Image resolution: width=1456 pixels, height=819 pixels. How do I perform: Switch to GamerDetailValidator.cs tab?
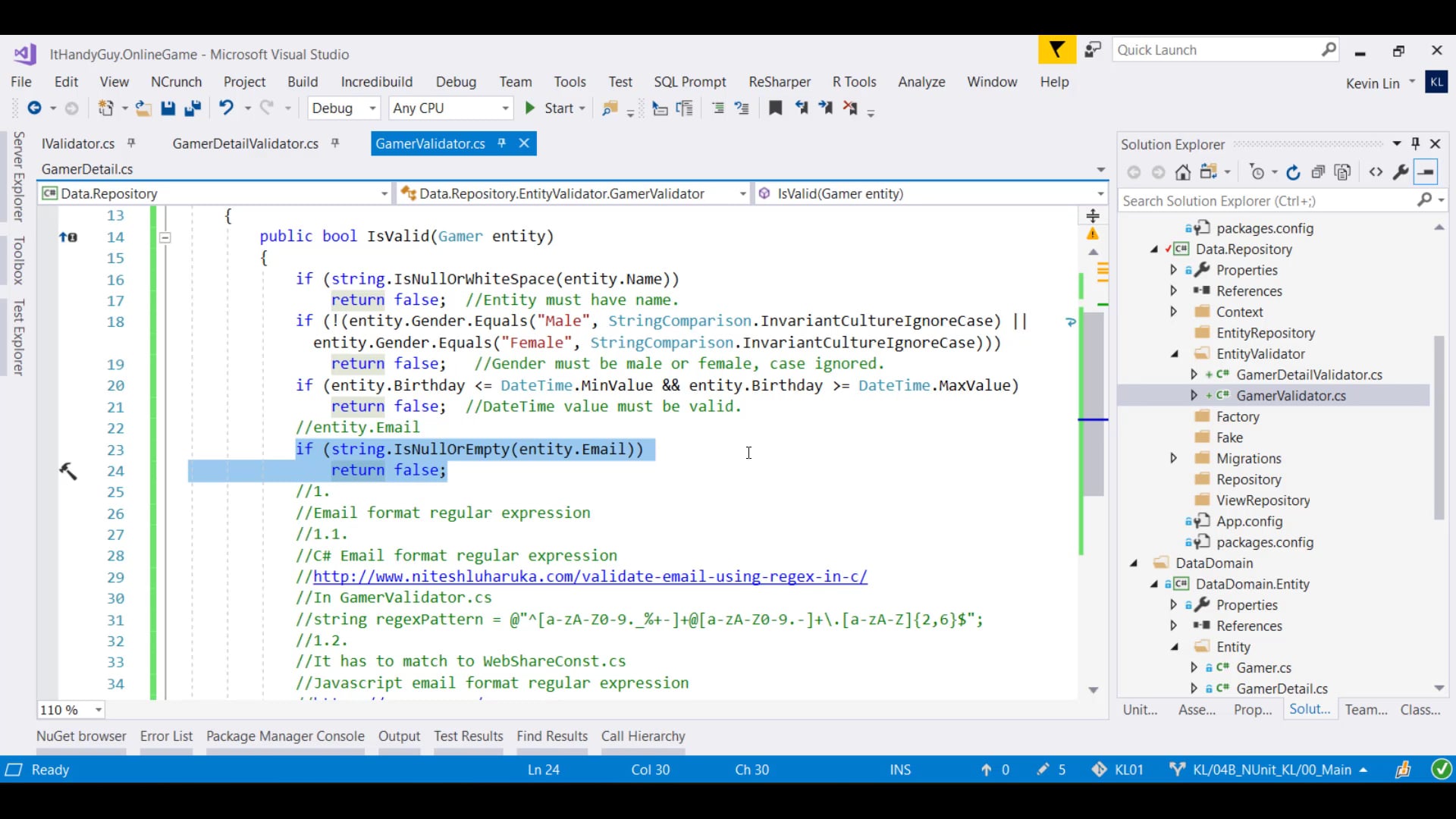[245, 143]
